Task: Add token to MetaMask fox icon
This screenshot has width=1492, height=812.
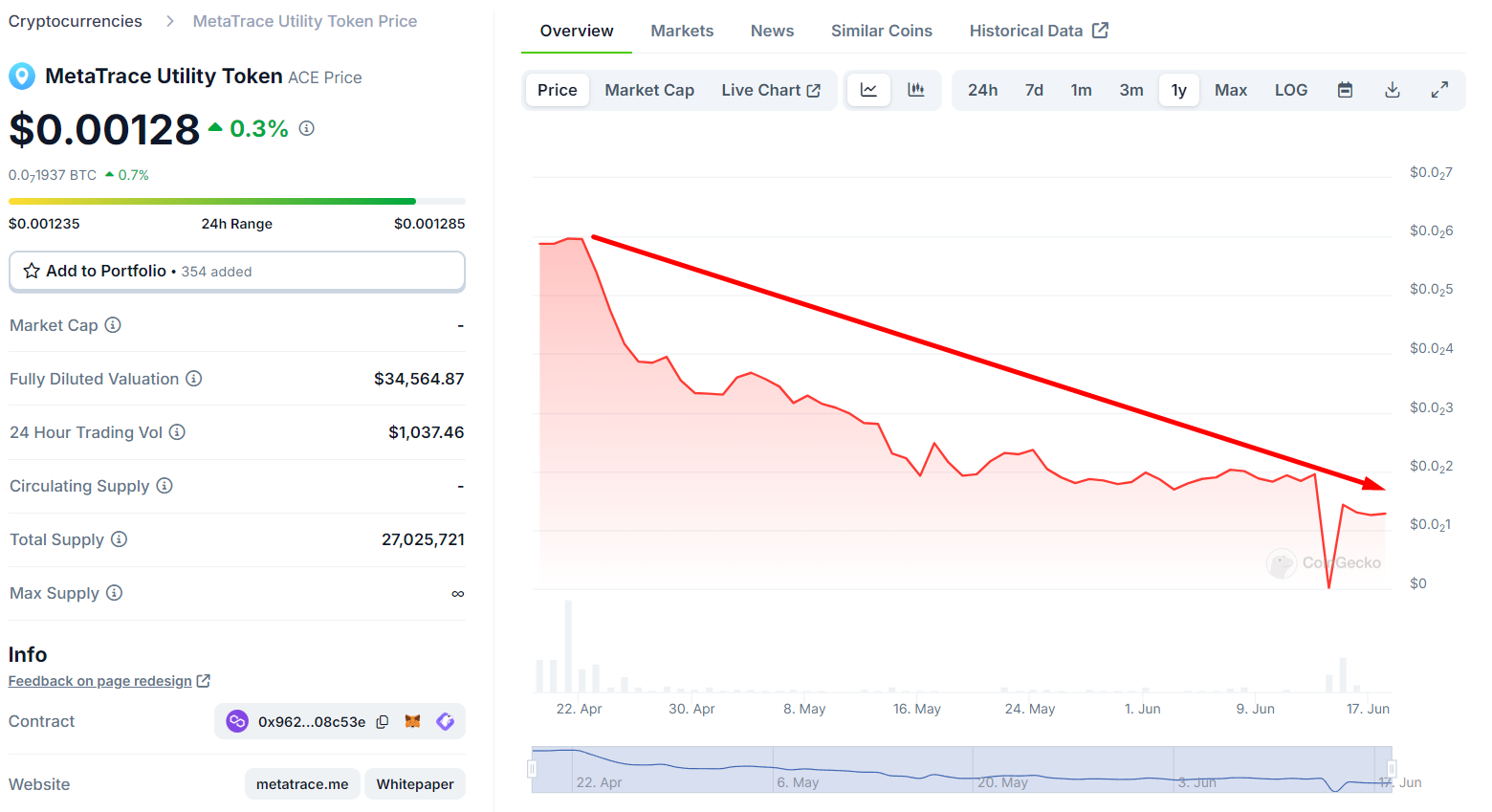Action: point(413,722)
